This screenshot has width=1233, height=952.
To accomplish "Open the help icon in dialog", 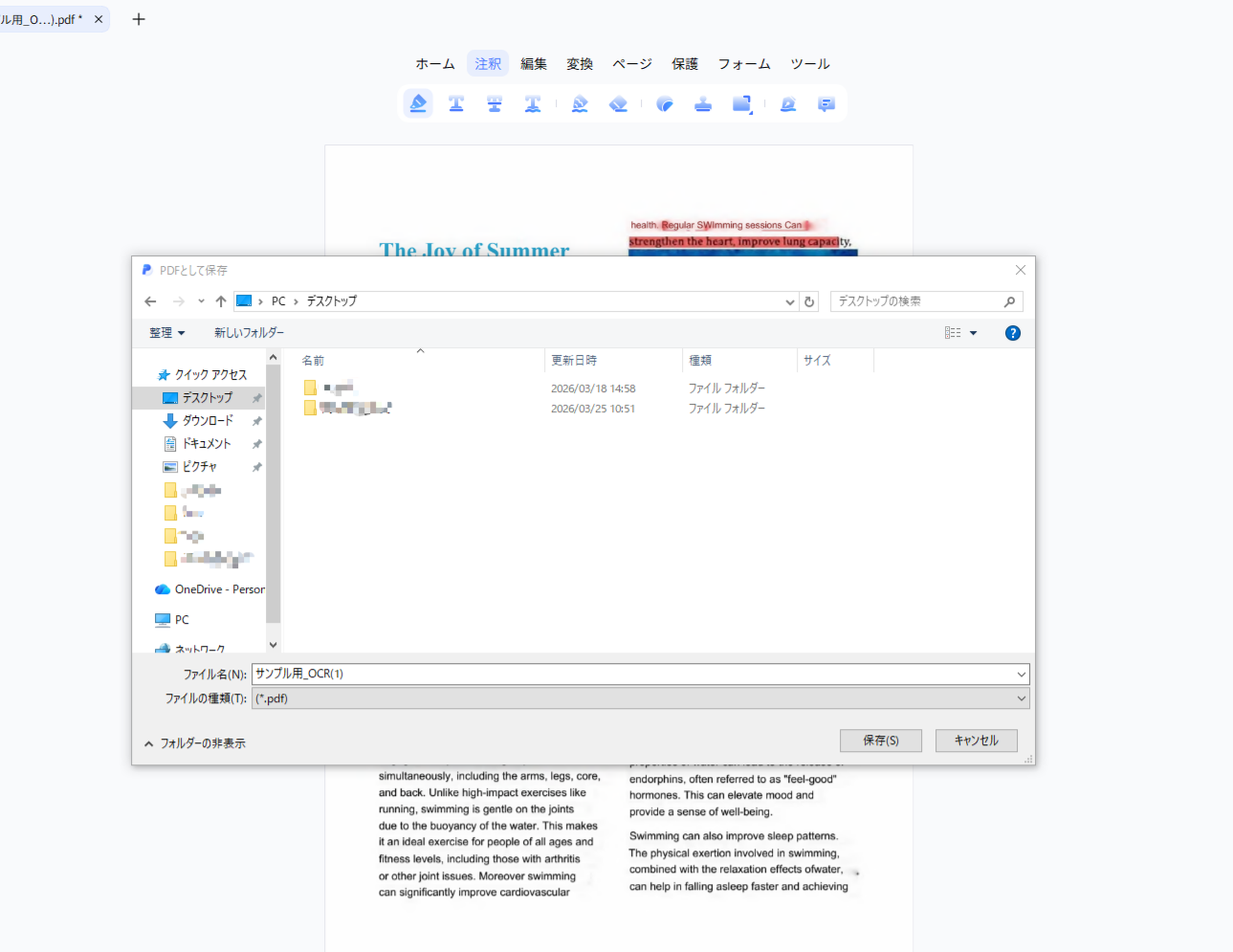I will 1012,333.
